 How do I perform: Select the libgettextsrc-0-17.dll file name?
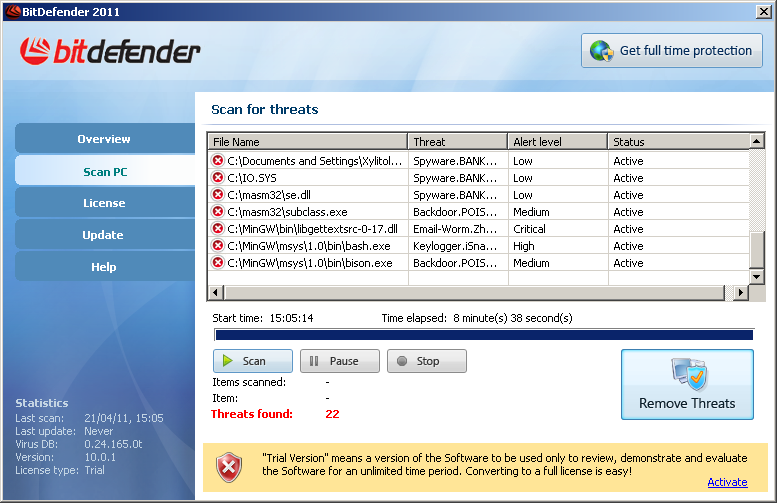point(312,228)
